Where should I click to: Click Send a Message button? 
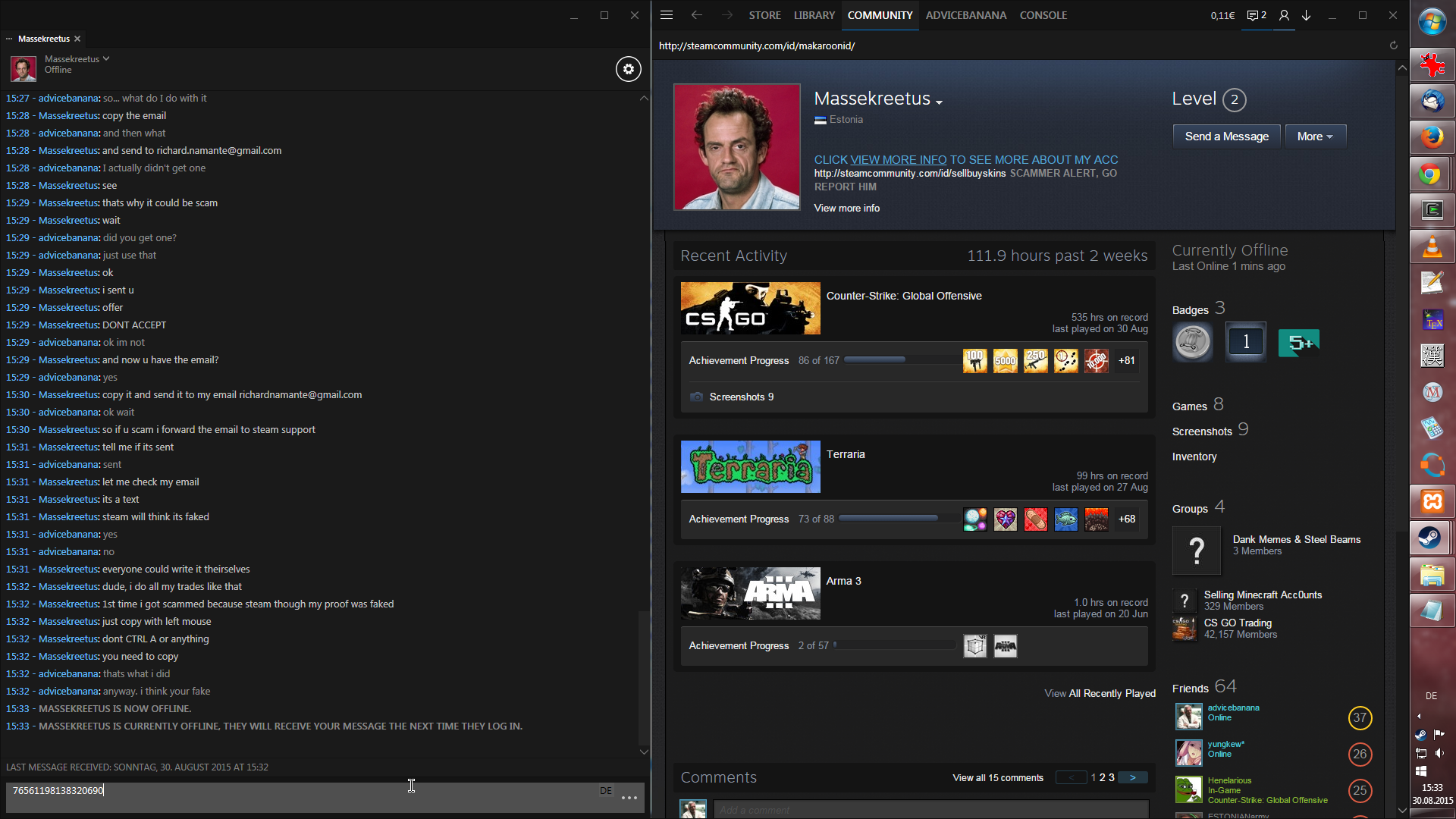tap(1226, 136)
